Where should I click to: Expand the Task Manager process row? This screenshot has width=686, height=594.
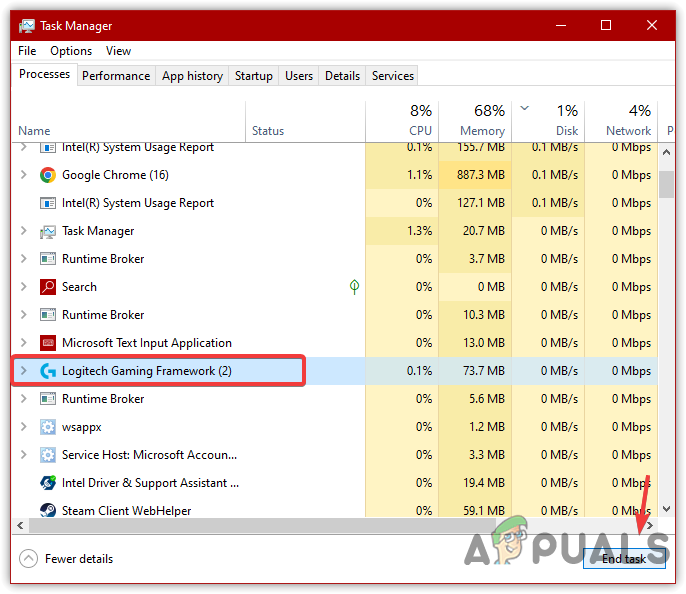(x=24, y=231)
